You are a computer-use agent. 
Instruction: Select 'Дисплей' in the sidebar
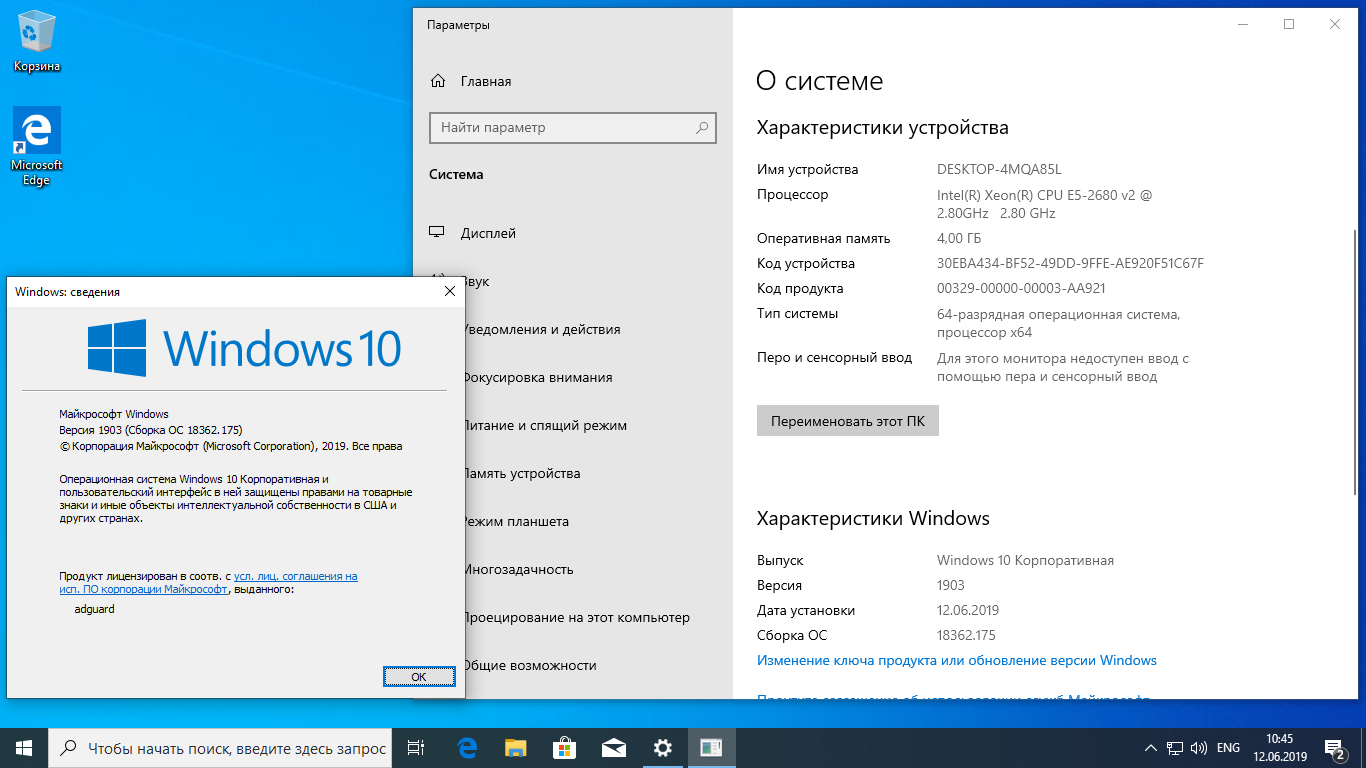(488, 233)
